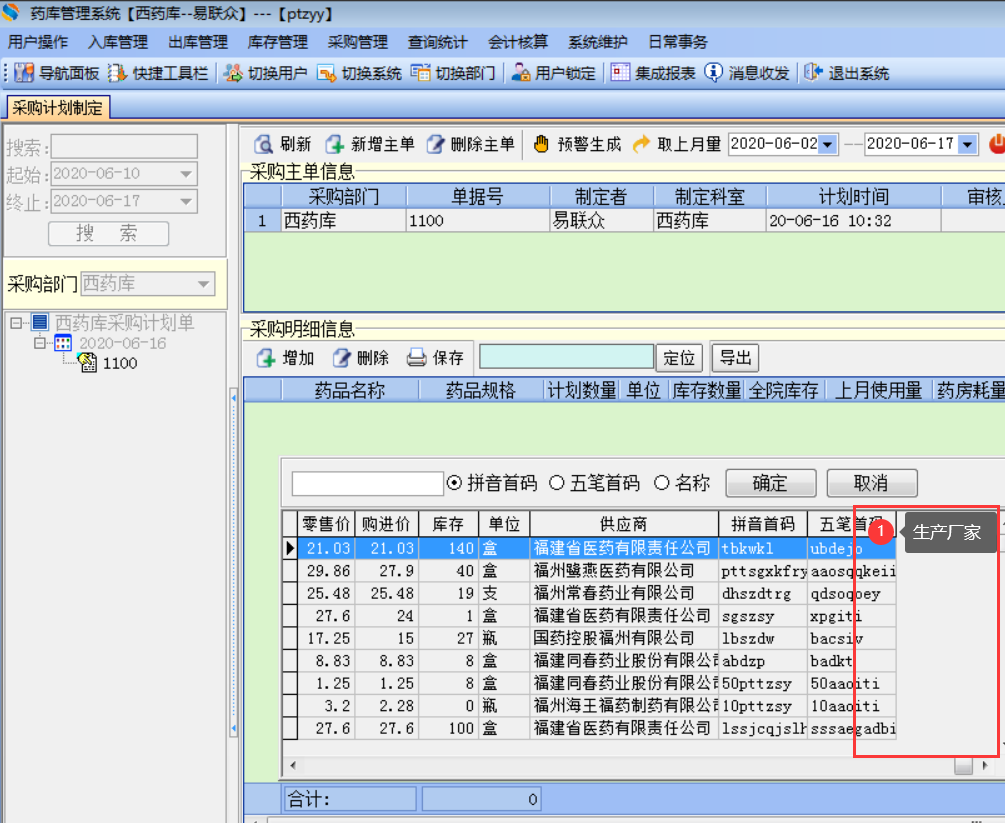The height and width of the screenshot is (823, 1005).
Task: Collapse the 2020-06-16 tree node
Action: tap(40, 343)
